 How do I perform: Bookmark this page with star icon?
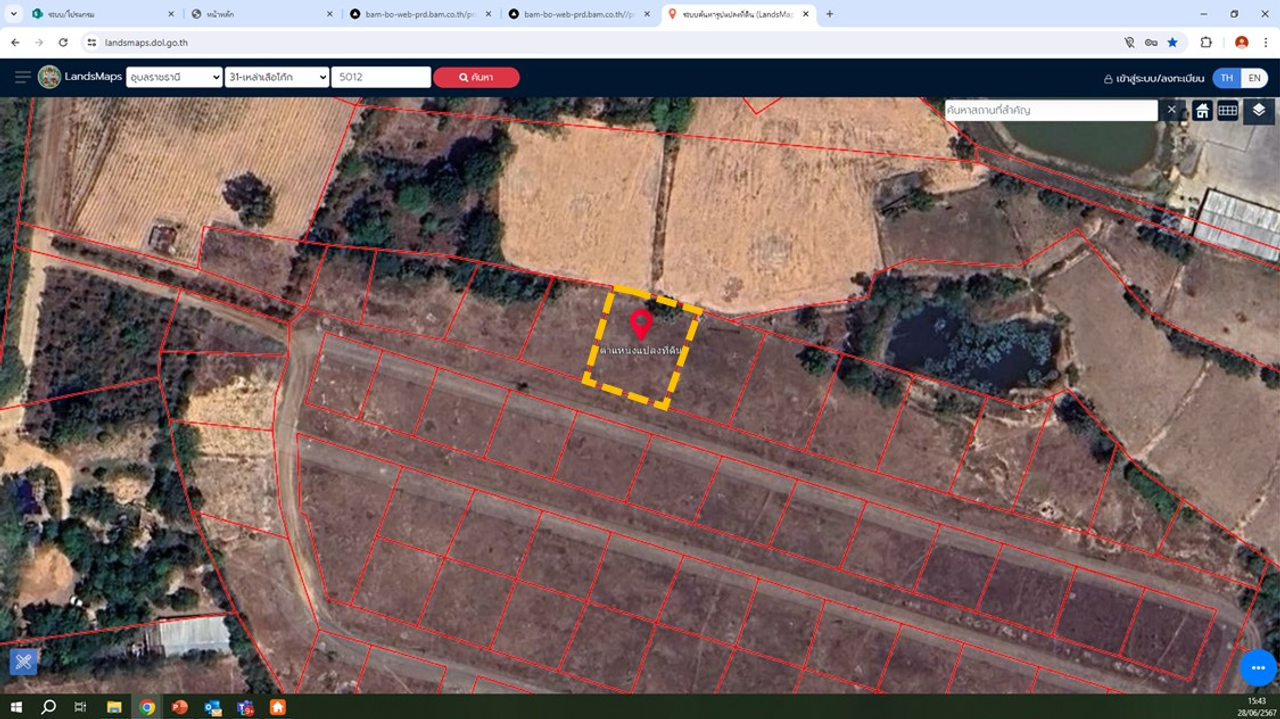1172,43
